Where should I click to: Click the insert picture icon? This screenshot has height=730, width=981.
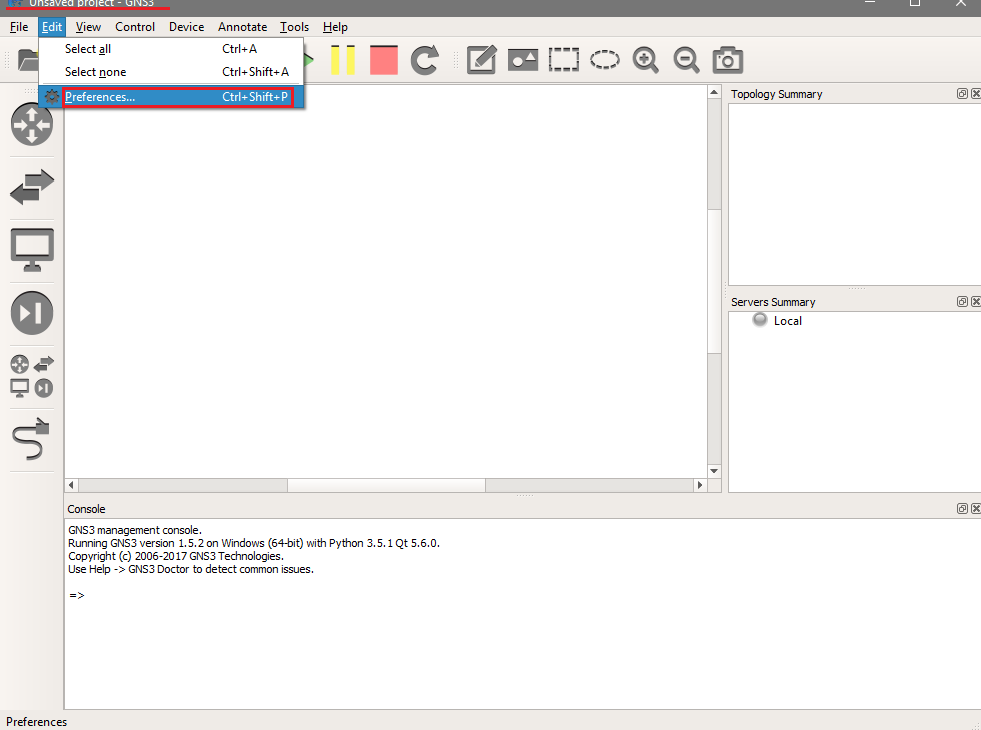(x=523, y=60)
